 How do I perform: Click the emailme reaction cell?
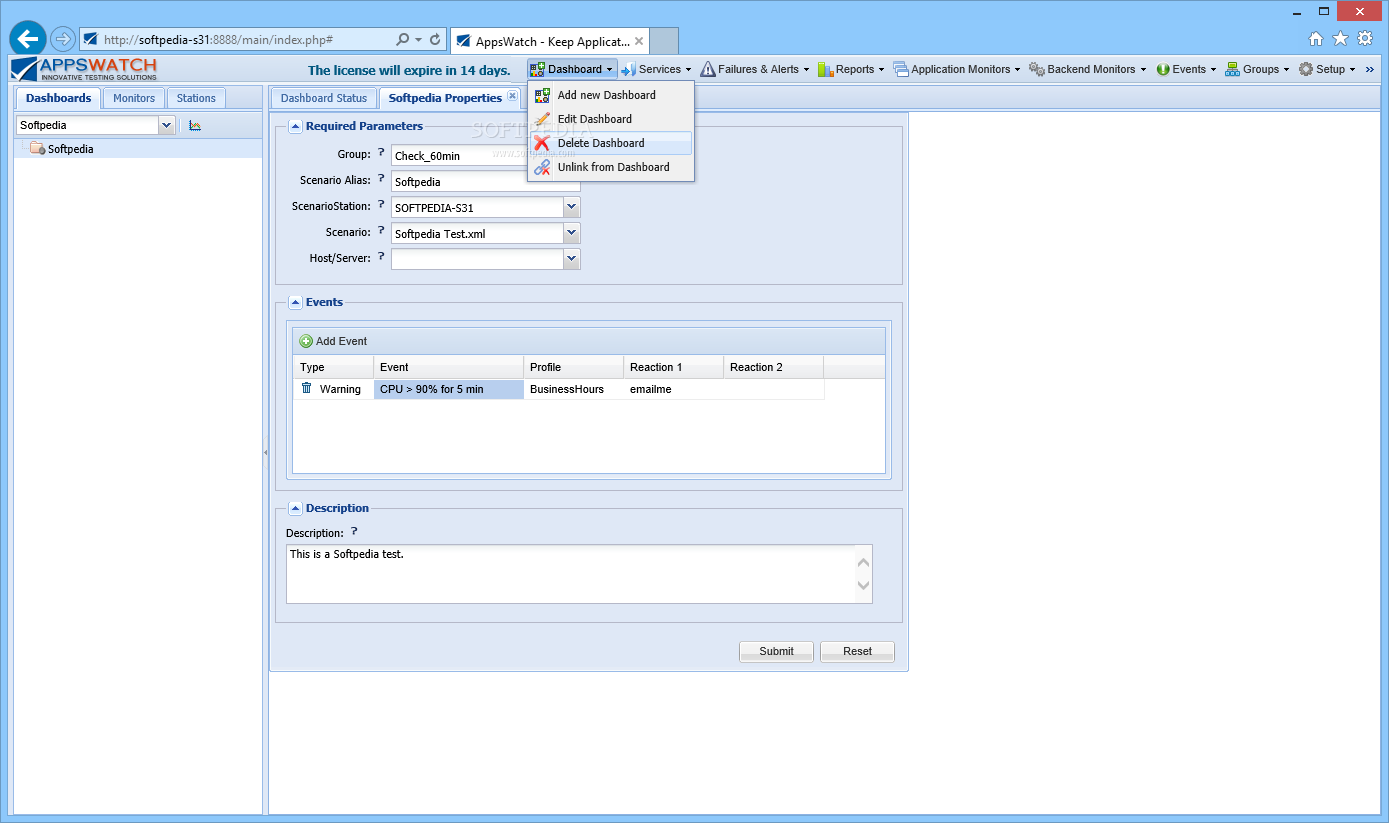(x=674, y=389)
